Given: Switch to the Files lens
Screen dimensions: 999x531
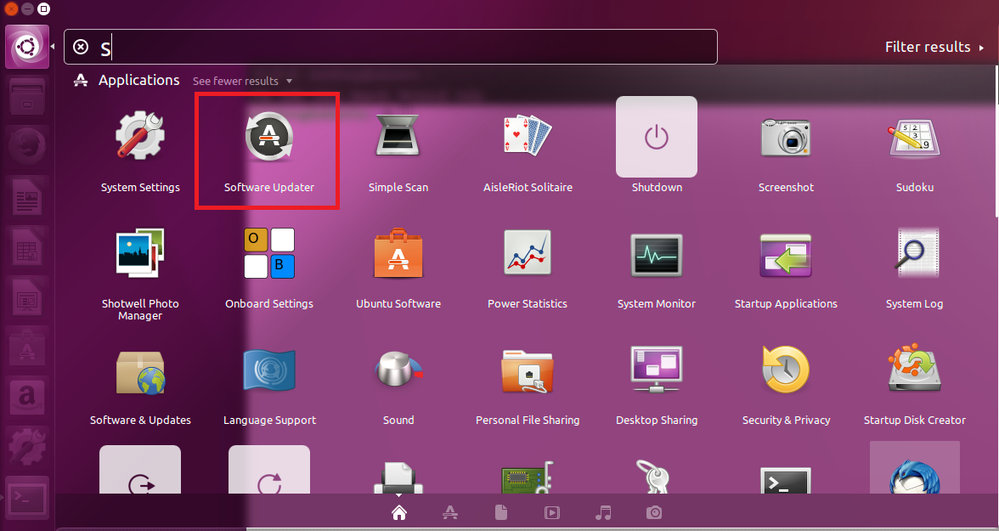Looking at the screenshot, I should [501, 512].
